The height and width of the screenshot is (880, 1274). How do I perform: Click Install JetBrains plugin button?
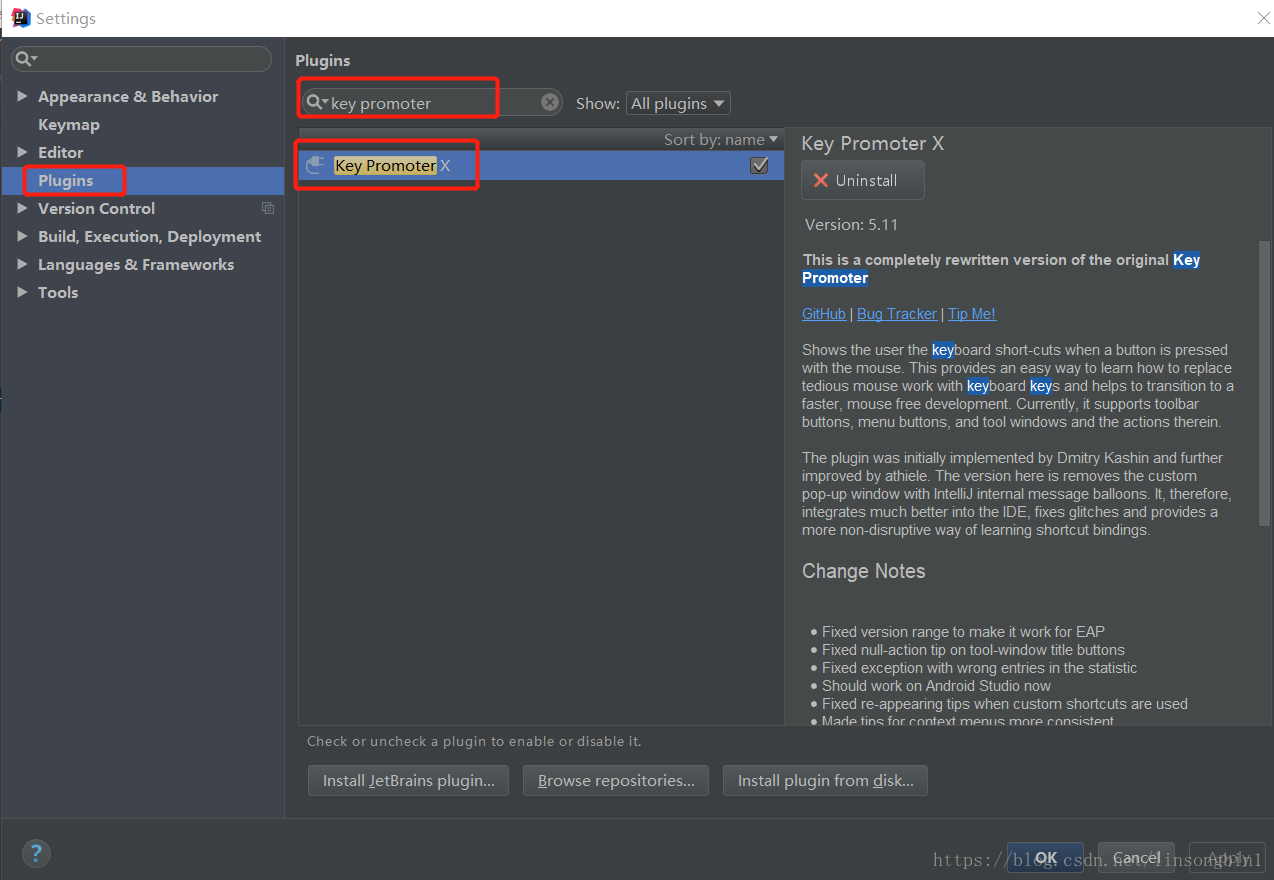408,780
